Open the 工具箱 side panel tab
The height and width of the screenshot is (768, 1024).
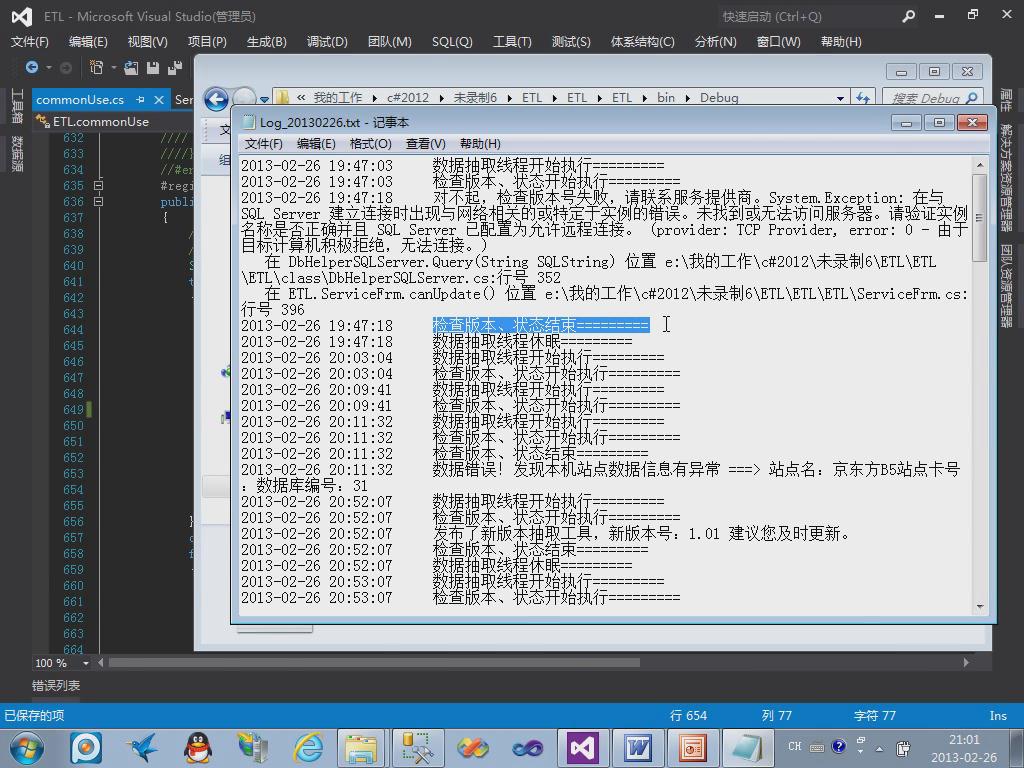click(x=17, y=106)
